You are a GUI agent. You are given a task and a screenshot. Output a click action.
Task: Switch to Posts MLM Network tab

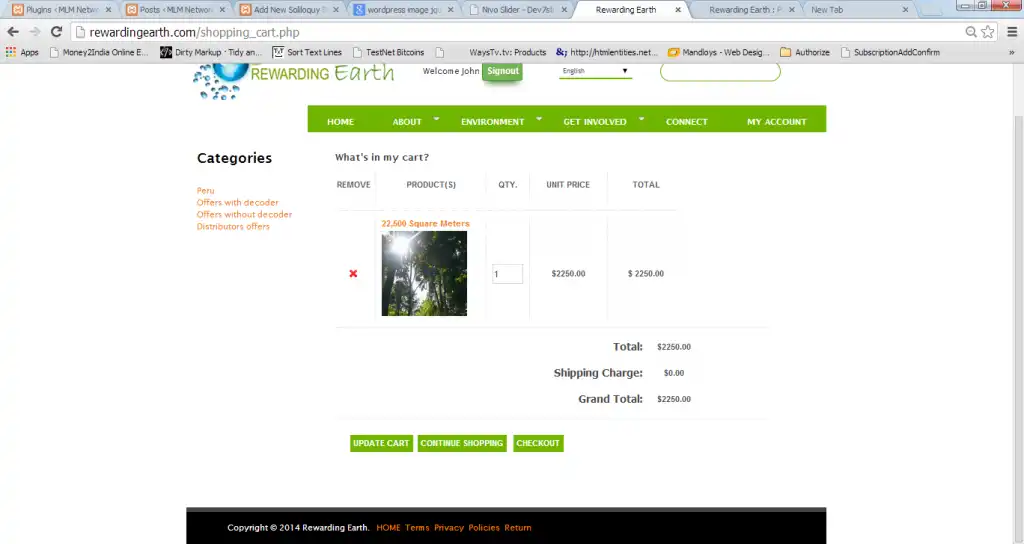[x=175, y=10]
